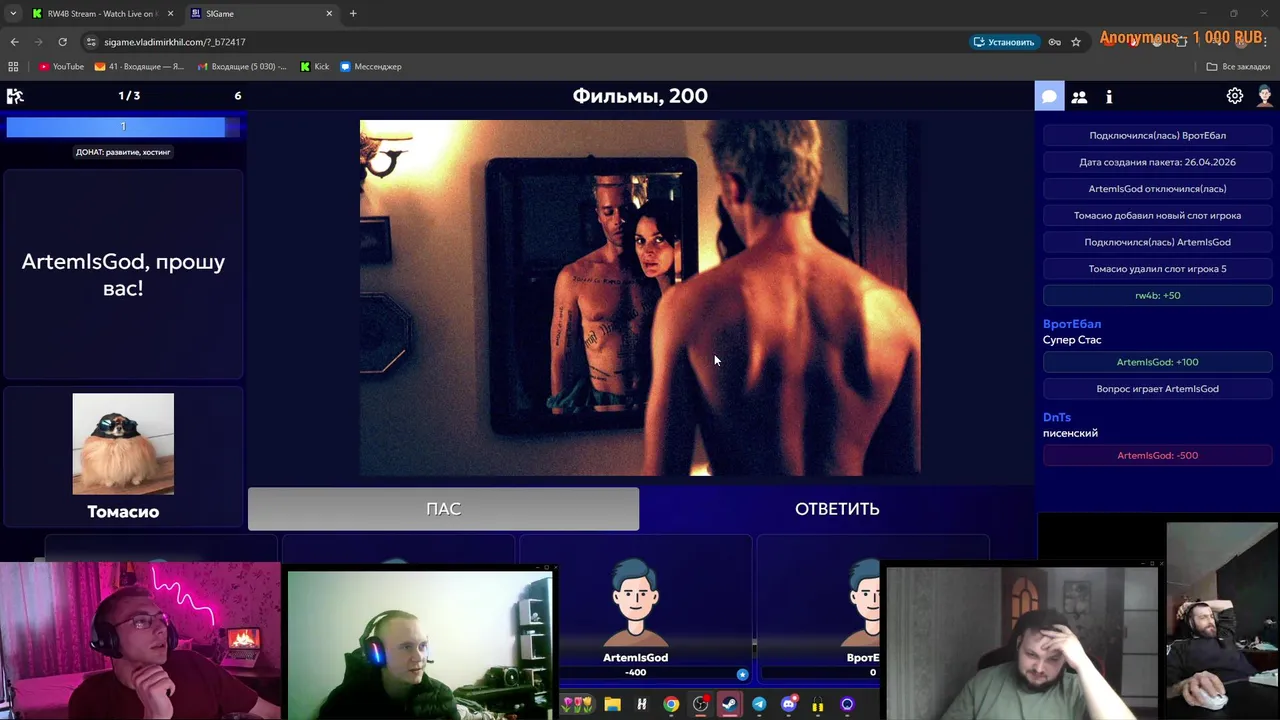Image resolution: width=1280 pixels, height=720 pixels.
Task: Open Chrome three-dot menu
Action: (1265, 42)
